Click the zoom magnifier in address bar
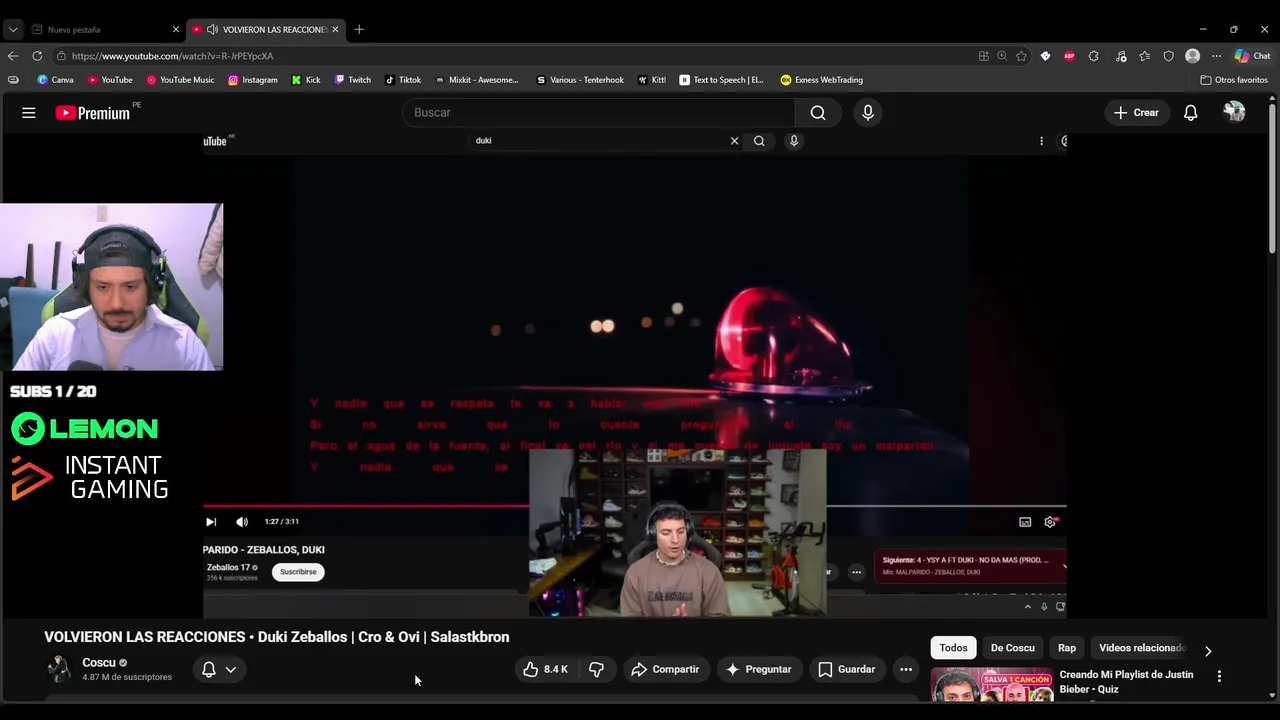Viewport: 1280px width, 720px height. click(x=1002, y=56)
